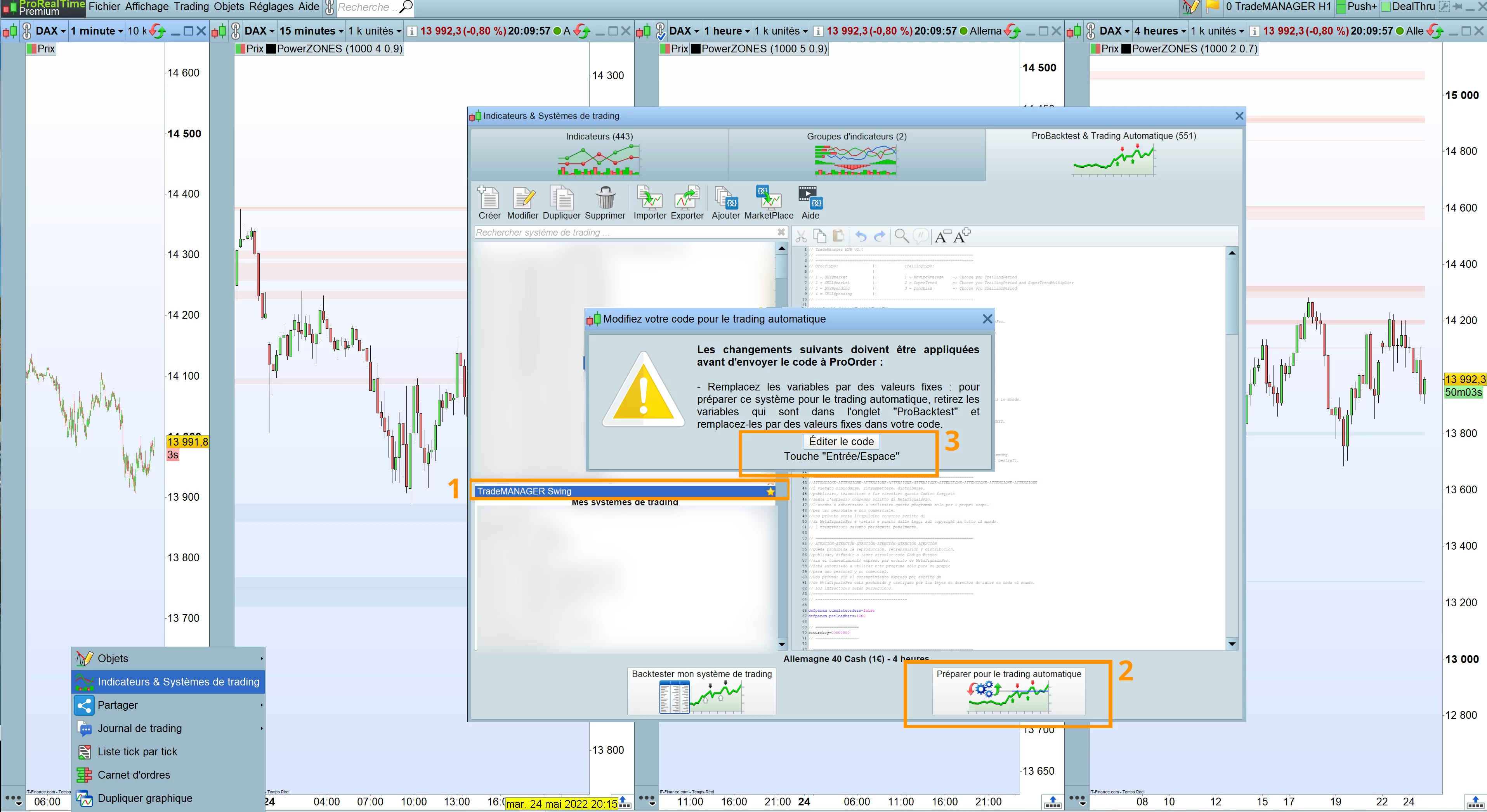This screenshot has width=1487, height=812.
Task: Toggle the Push+ green indicator
Action: [1341, 7]
